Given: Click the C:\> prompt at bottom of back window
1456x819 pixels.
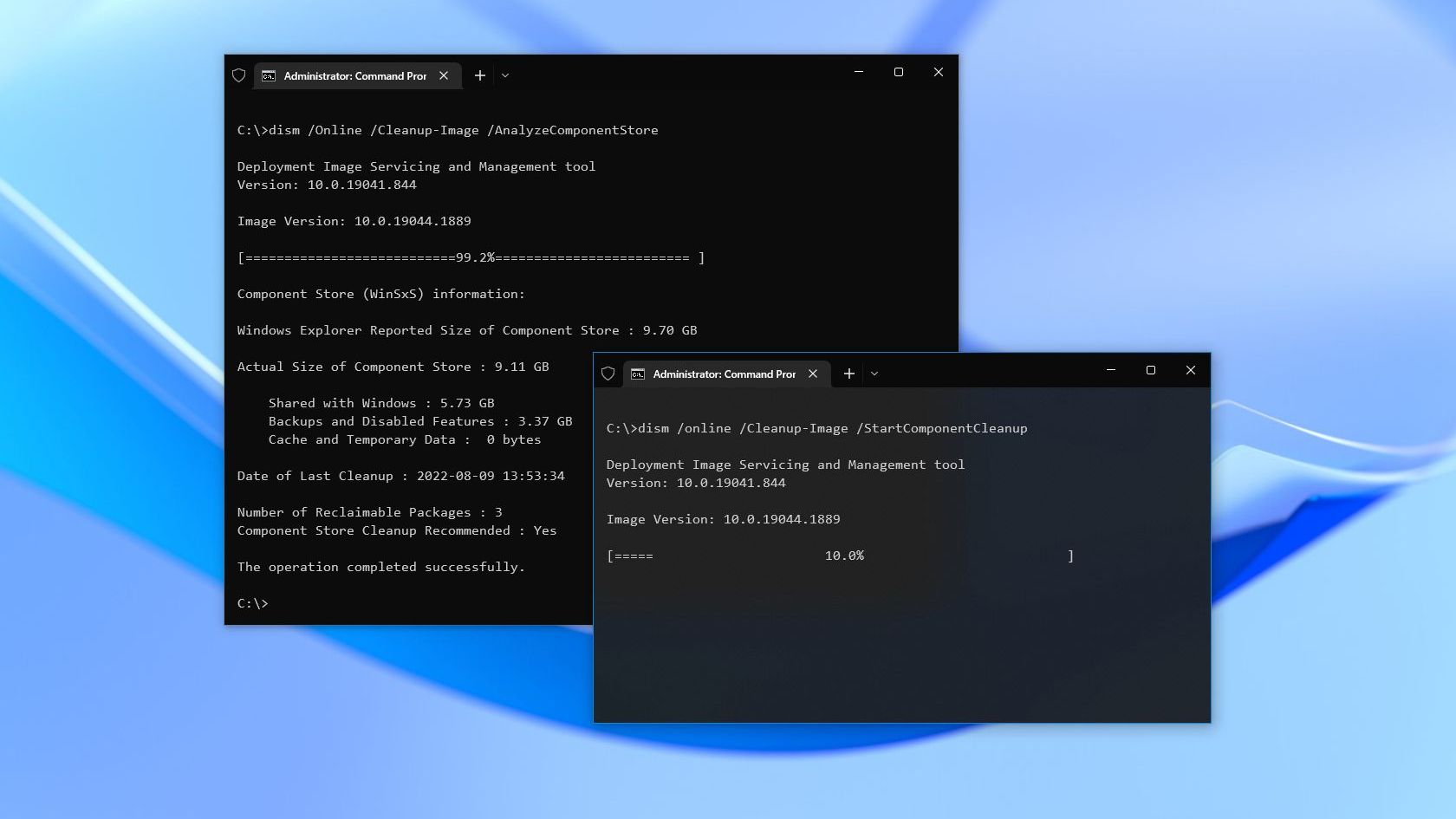Looking at the screenshot, I should [x=253, y=603].
